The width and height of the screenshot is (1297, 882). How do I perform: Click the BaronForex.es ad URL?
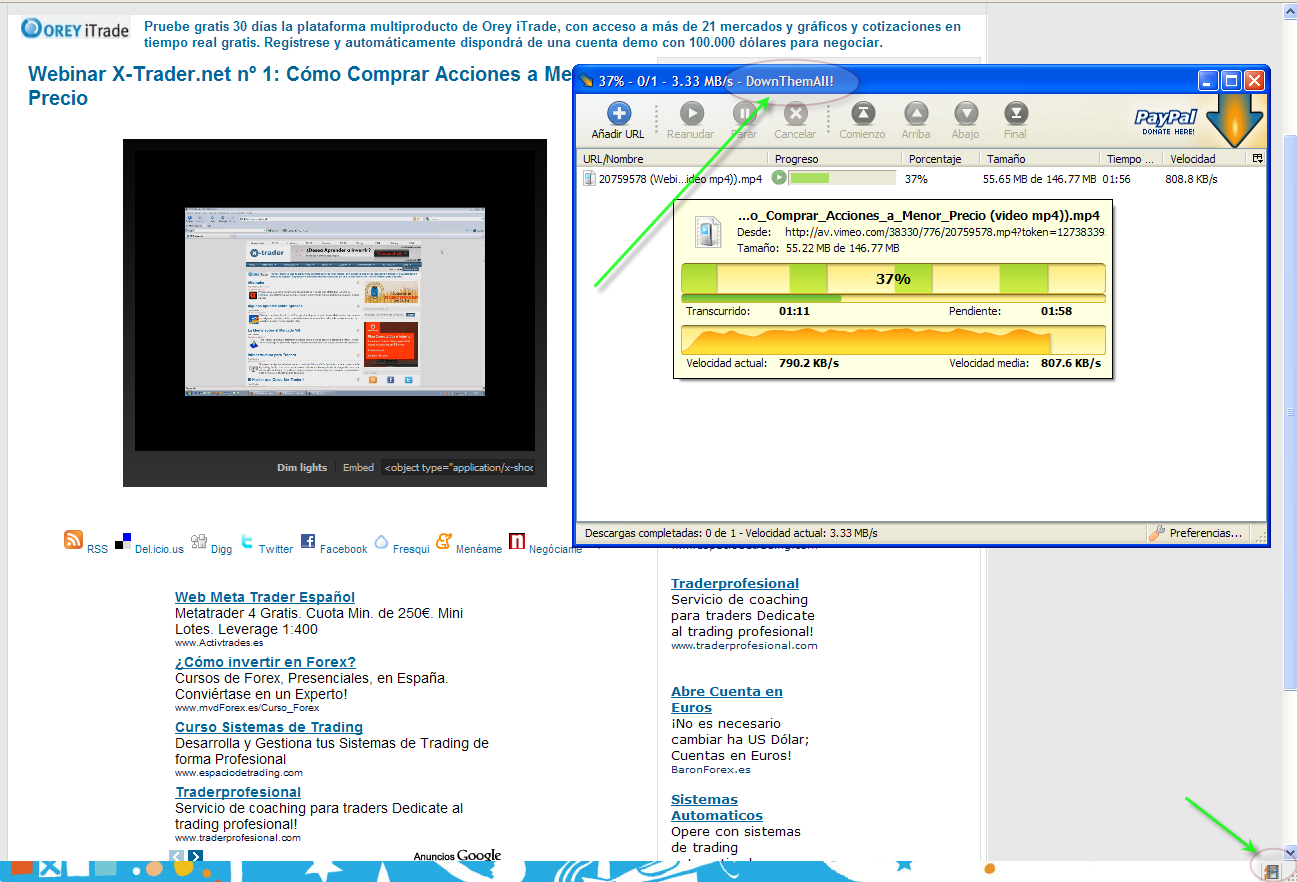pos(711,769)
